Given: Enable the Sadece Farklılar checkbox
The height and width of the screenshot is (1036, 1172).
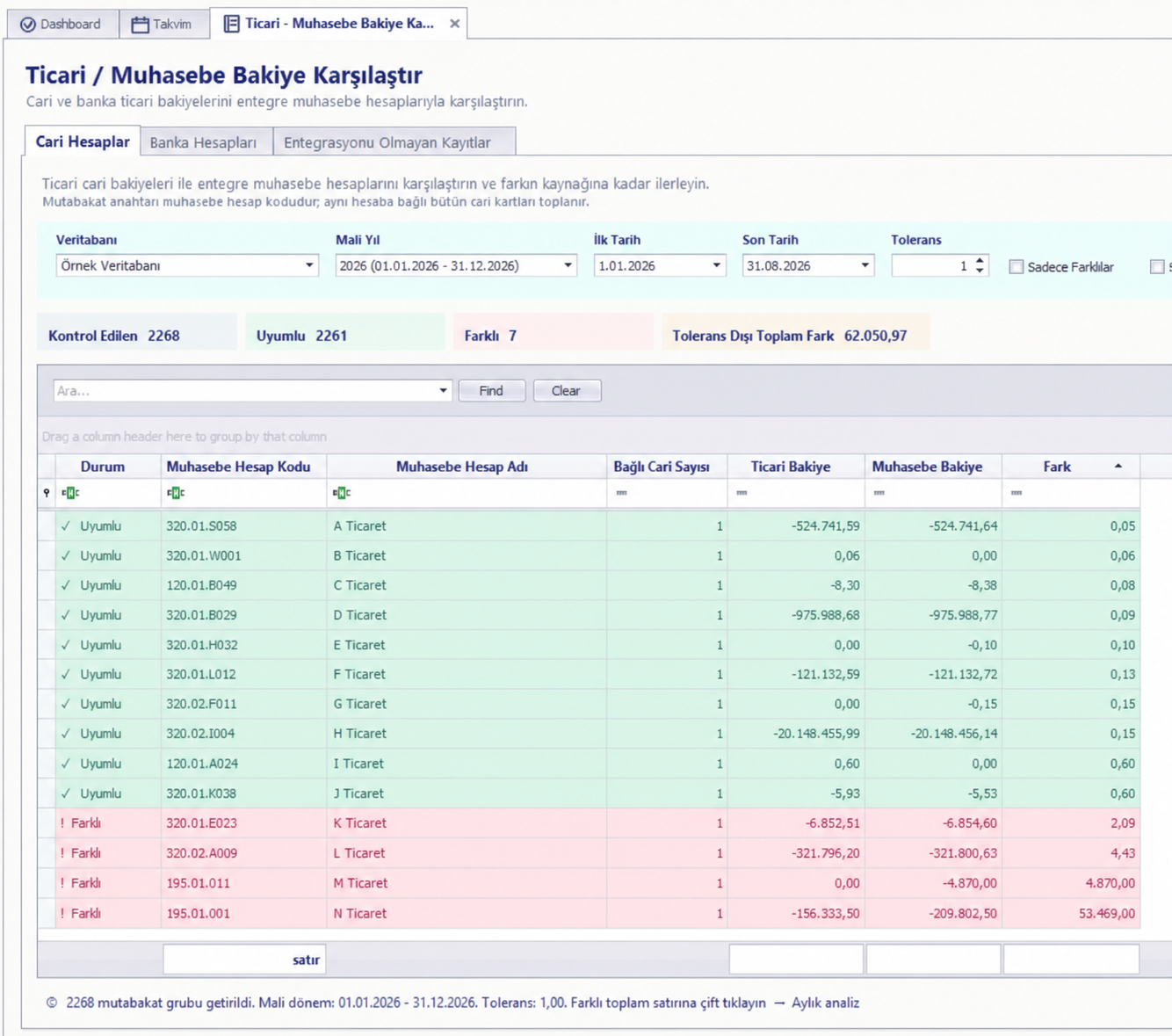Looking at the screenshot, I should tap(1016, 267).
